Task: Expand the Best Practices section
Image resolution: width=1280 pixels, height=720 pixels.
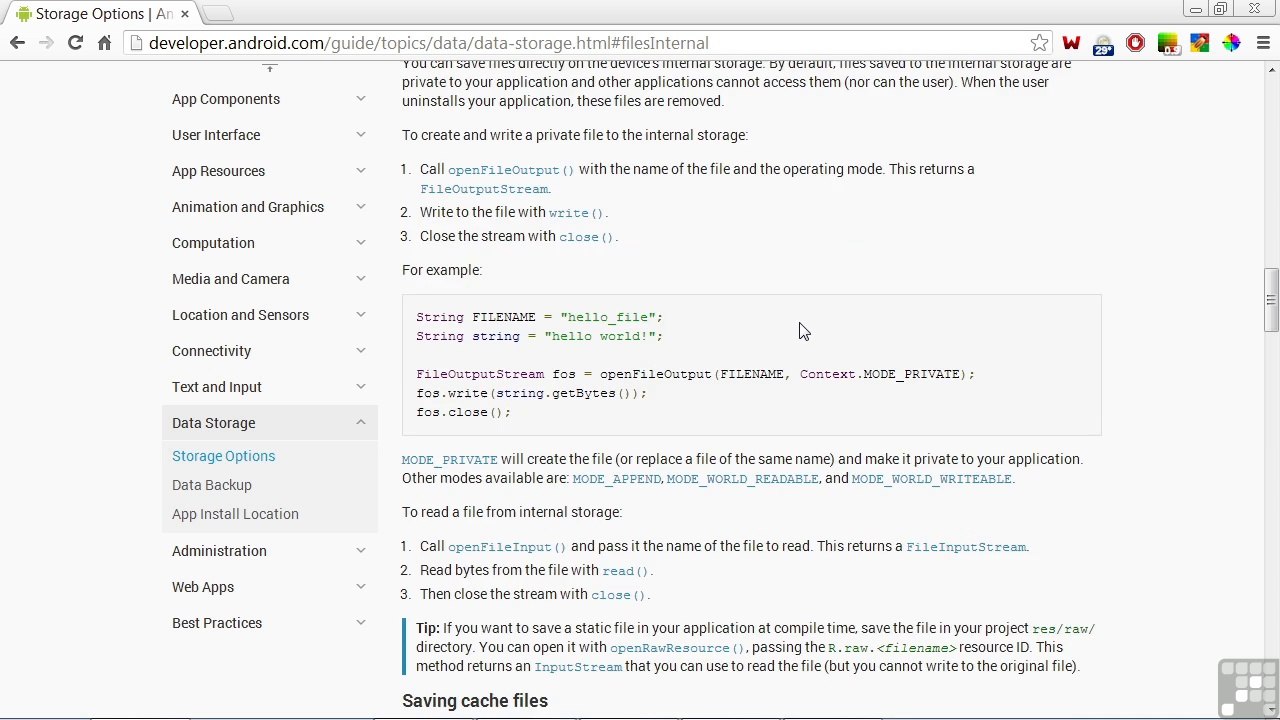Action: coord(361,623)
